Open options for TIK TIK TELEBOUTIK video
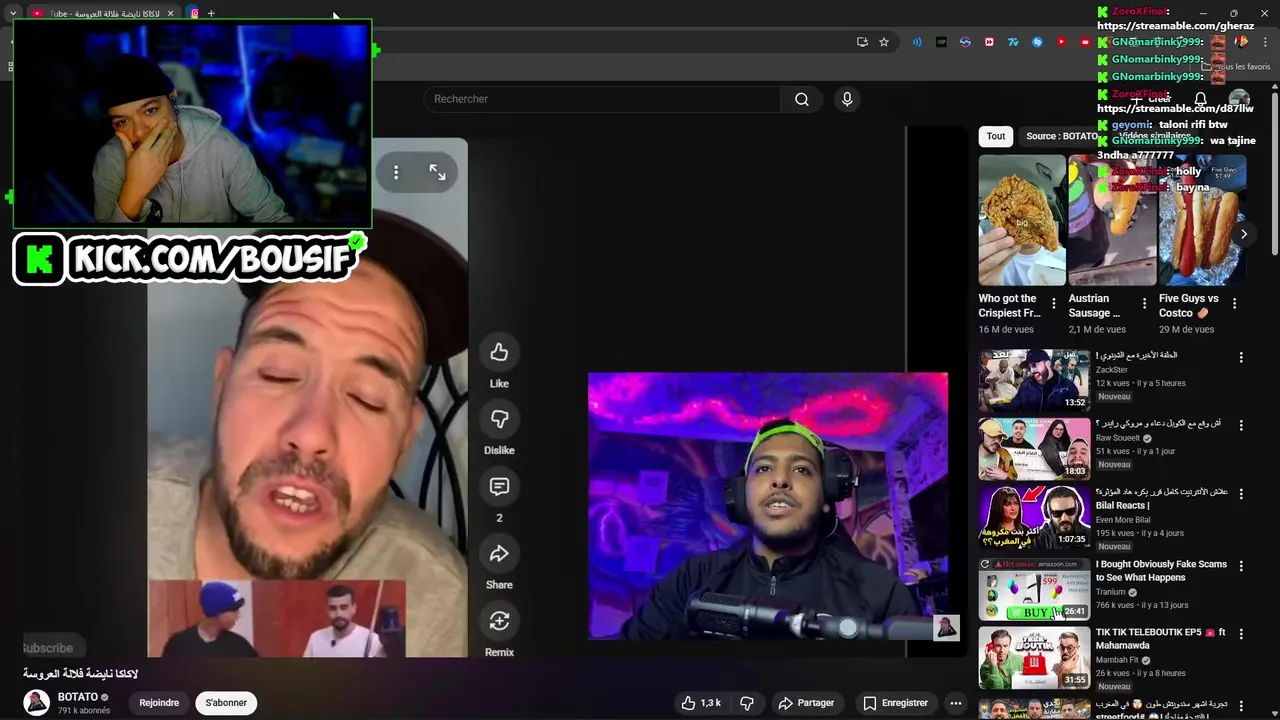1280x720 pixels. (1241, 634)
